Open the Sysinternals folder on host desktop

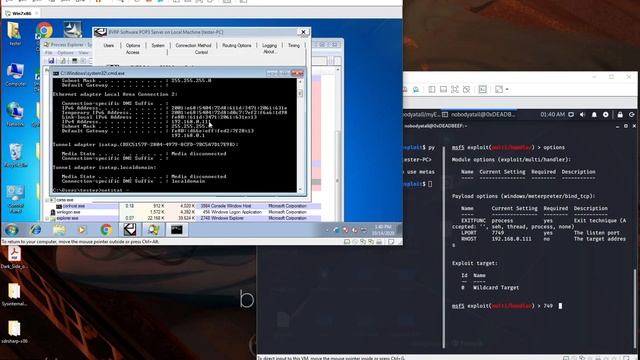coord(14,294)
